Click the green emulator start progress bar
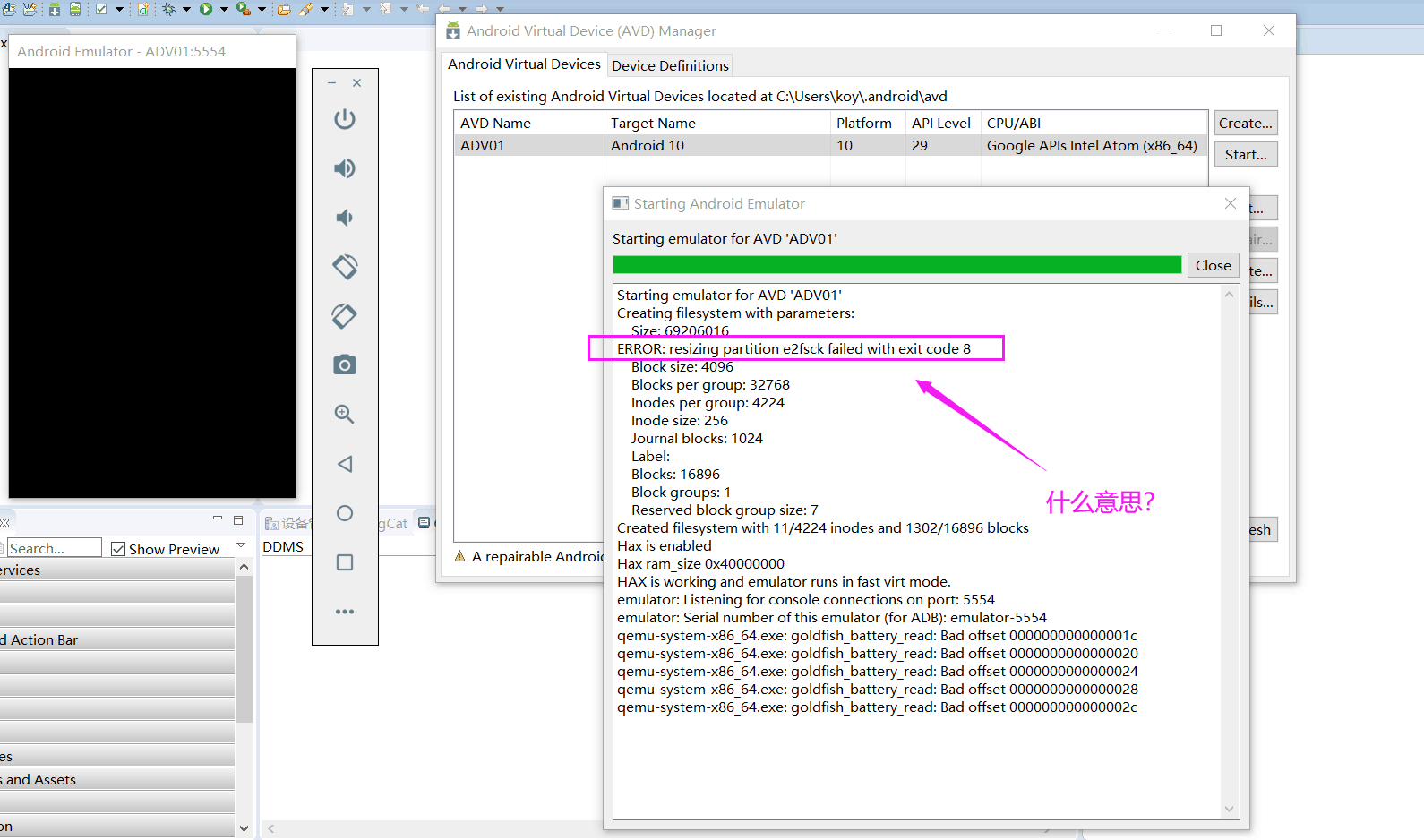Image resolution: width=1424 pixels, height=840 pixels. click(897, 265)
